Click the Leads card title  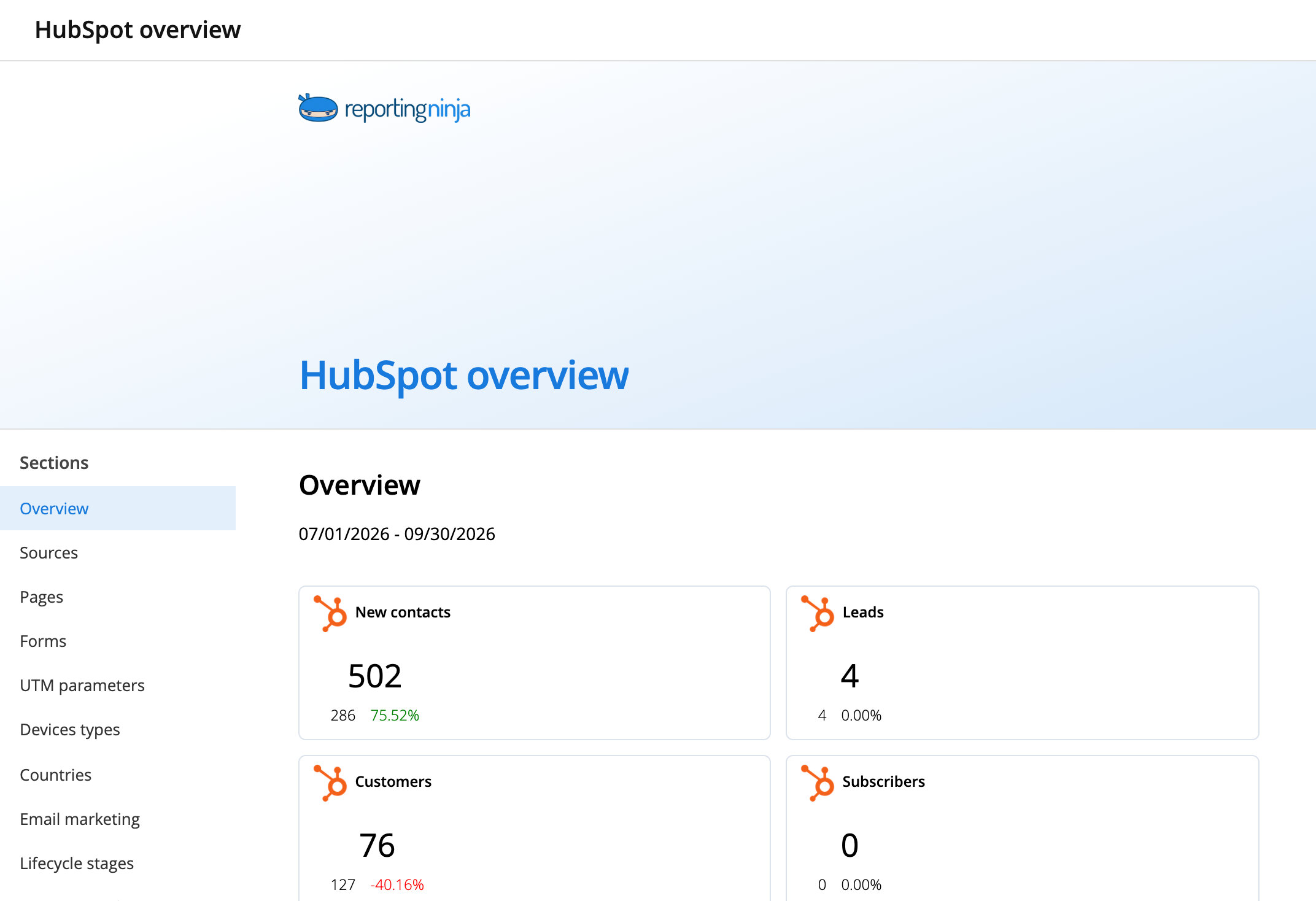[862, 612]
